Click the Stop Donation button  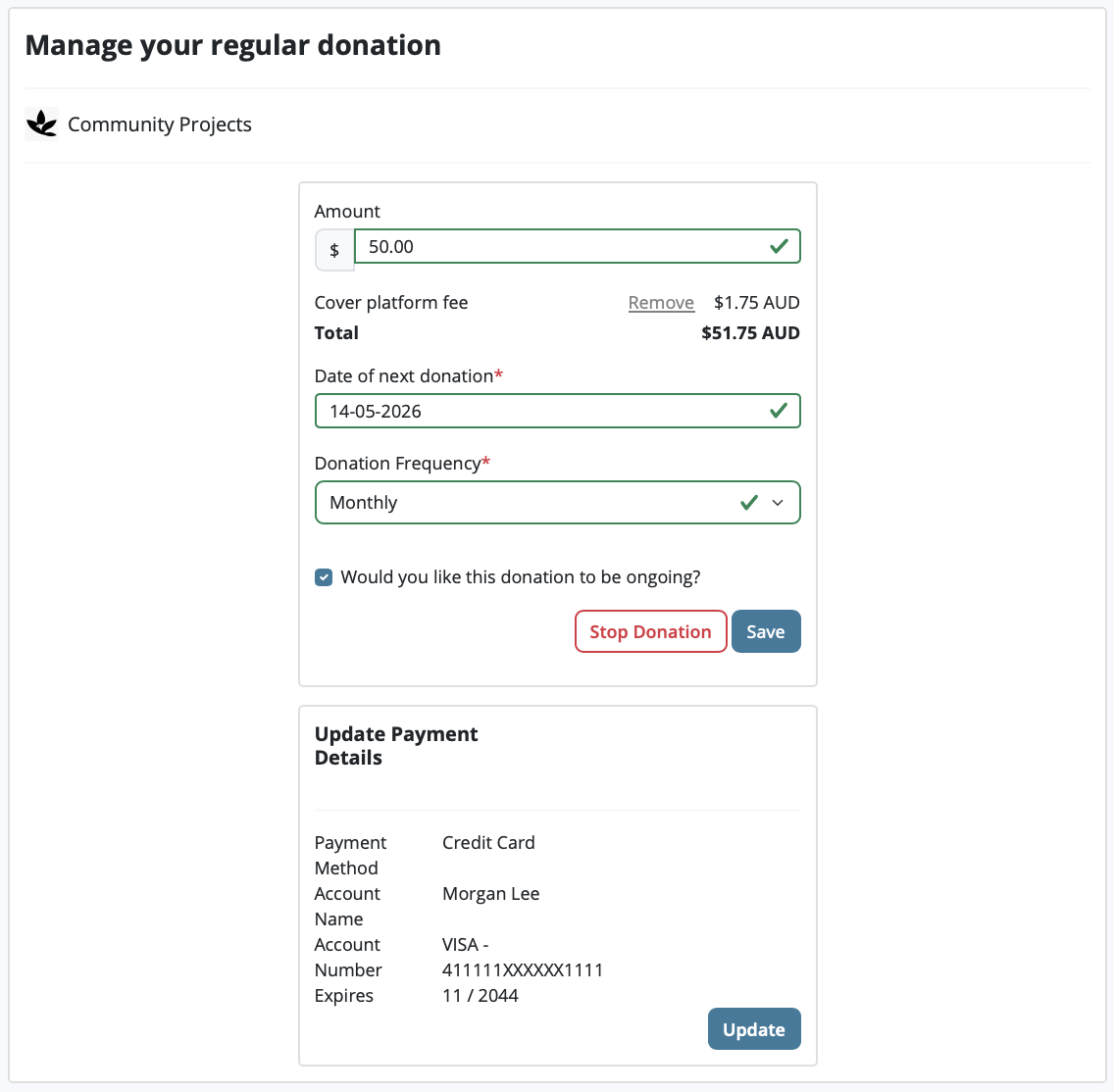650,631
